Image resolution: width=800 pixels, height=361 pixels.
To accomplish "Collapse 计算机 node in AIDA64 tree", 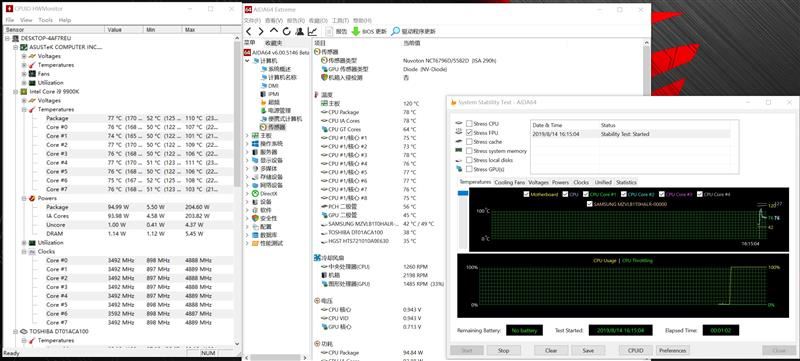I will [247, 61].
